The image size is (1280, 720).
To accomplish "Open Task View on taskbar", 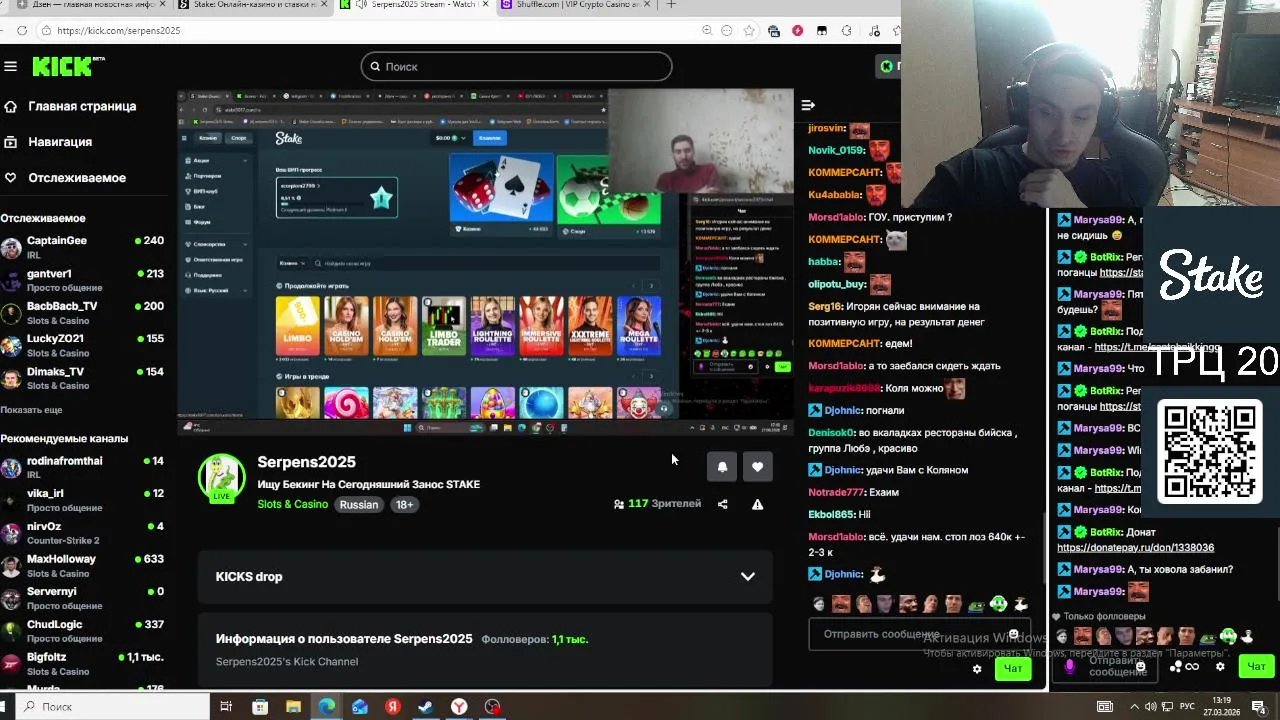I will [226, 707].
